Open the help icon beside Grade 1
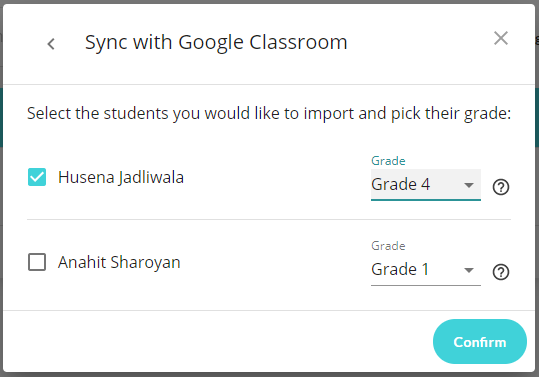This screenshot has width=539, height=377. click(501, 272)
